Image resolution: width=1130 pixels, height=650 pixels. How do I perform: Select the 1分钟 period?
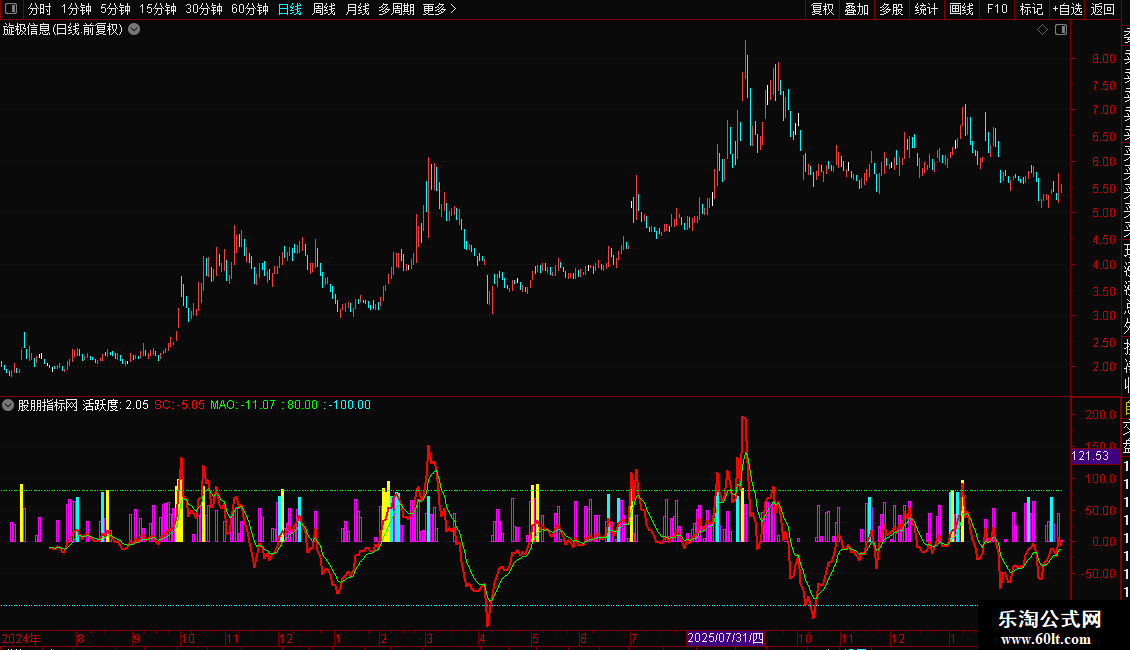(x=76, y=9)
